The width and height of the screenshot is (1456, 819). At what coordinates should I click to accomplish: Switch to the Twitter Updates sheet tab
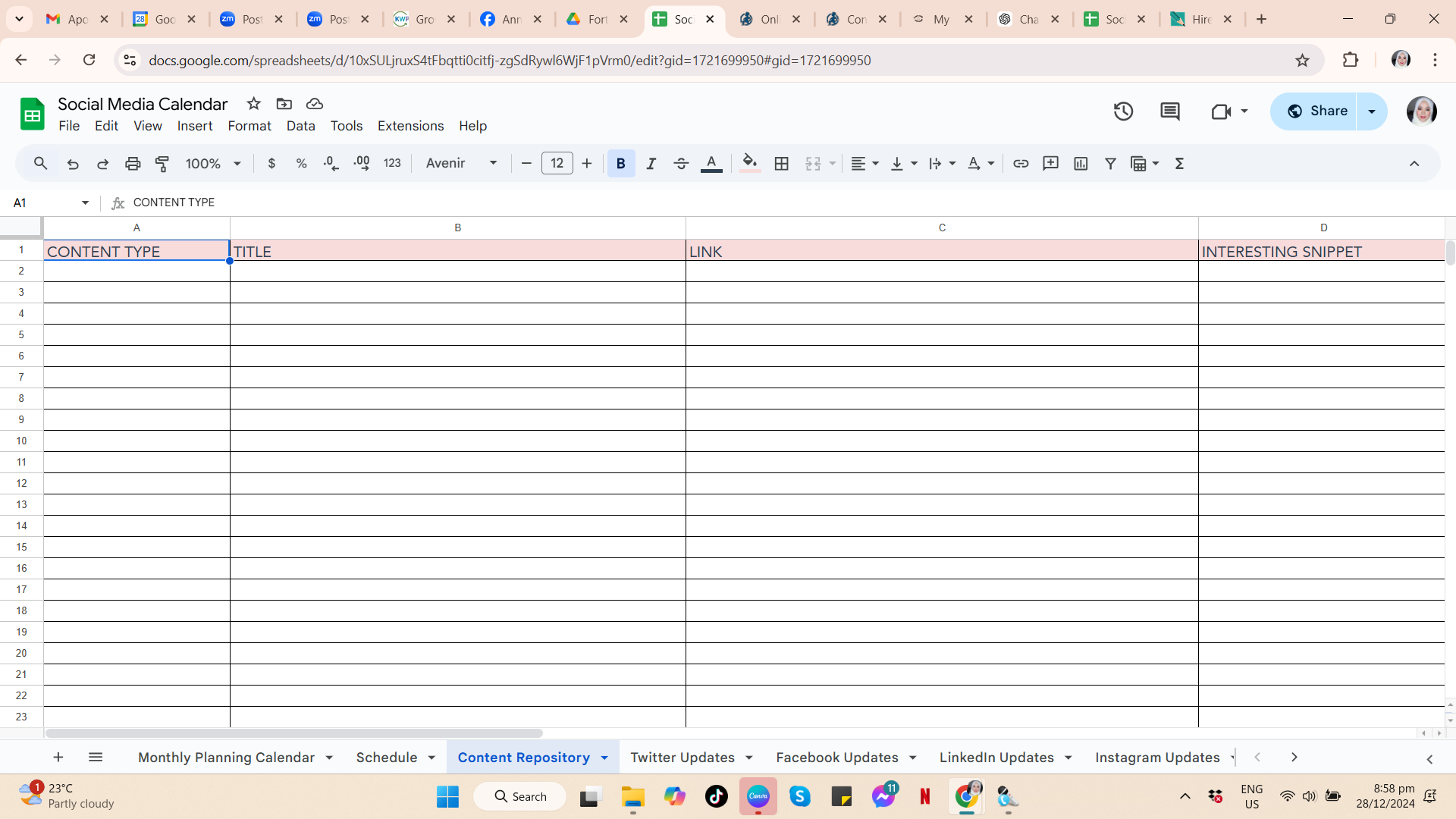click(x=682, y=757)
